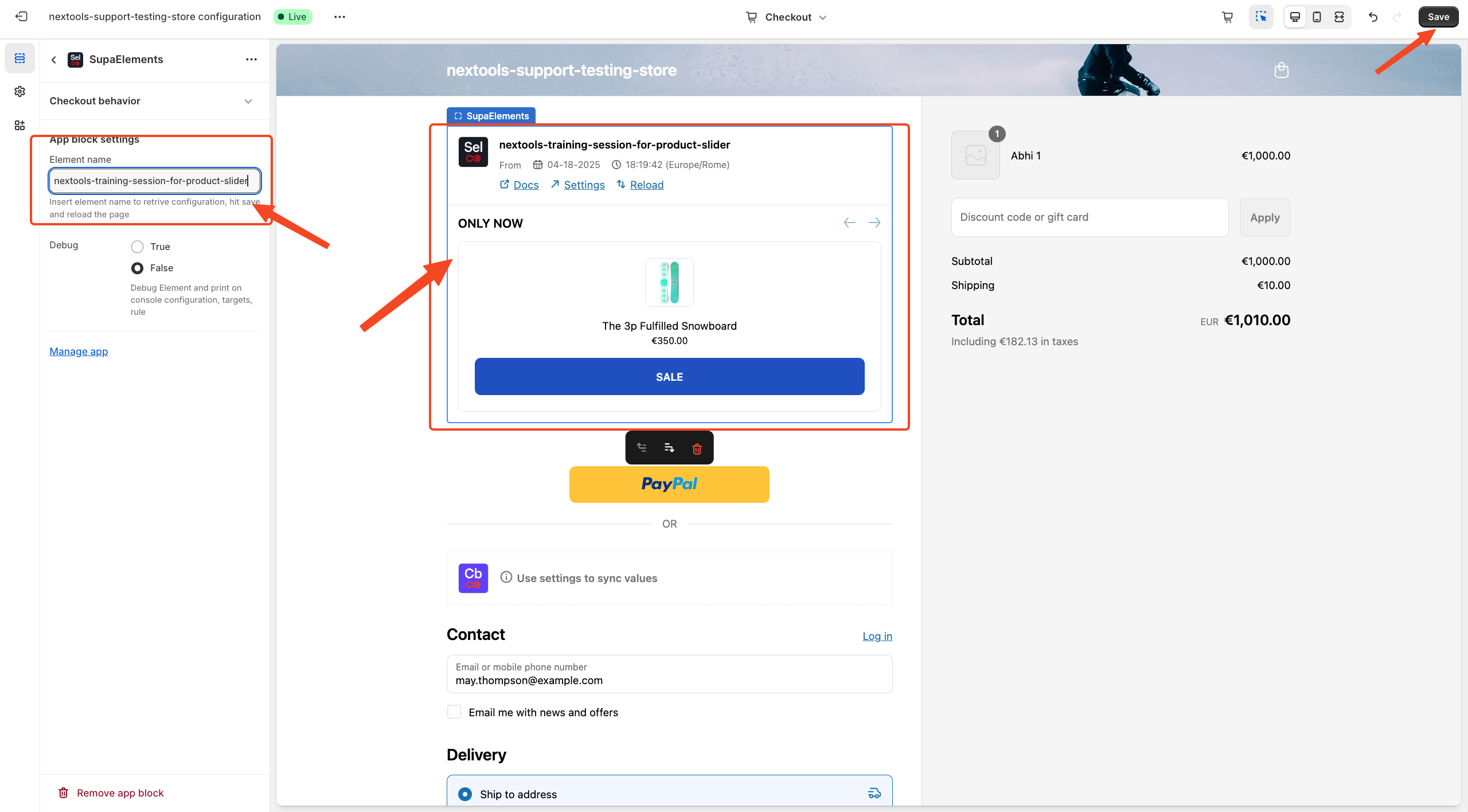Screen dimensions: 1468x812
Task: Pay with the PayPal button
Action: 669,485
